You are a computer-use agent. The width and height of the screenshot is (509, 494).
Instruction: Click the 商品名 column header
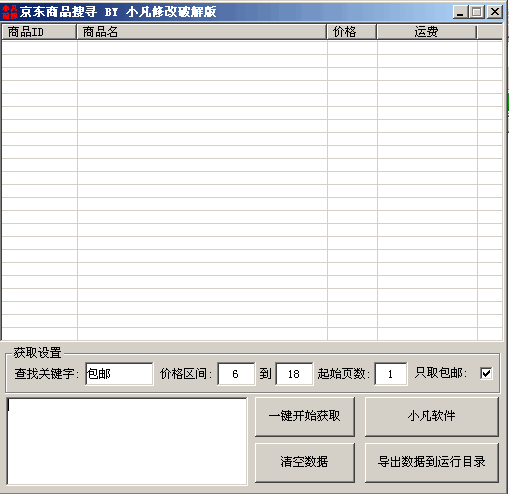coord(202,32)
